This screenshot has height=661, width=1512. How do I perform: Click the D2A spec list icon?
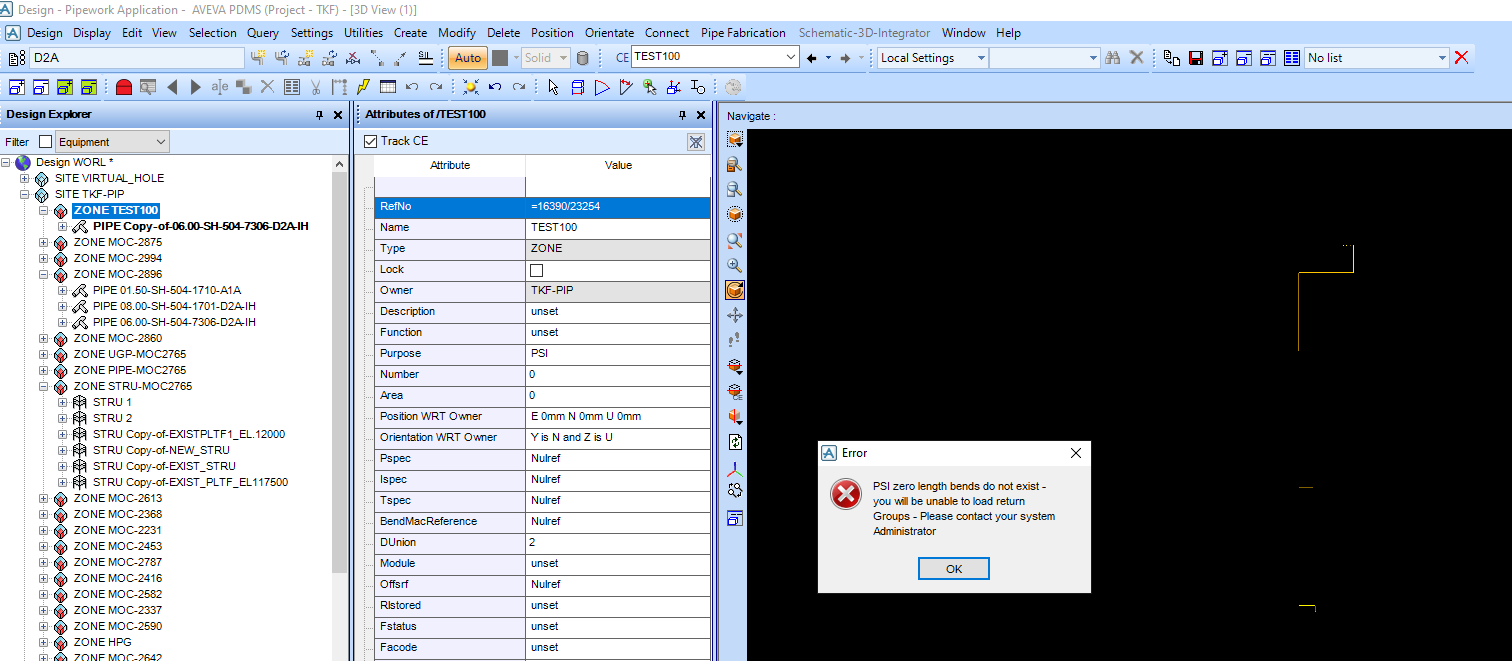click(x=17, y=58)
